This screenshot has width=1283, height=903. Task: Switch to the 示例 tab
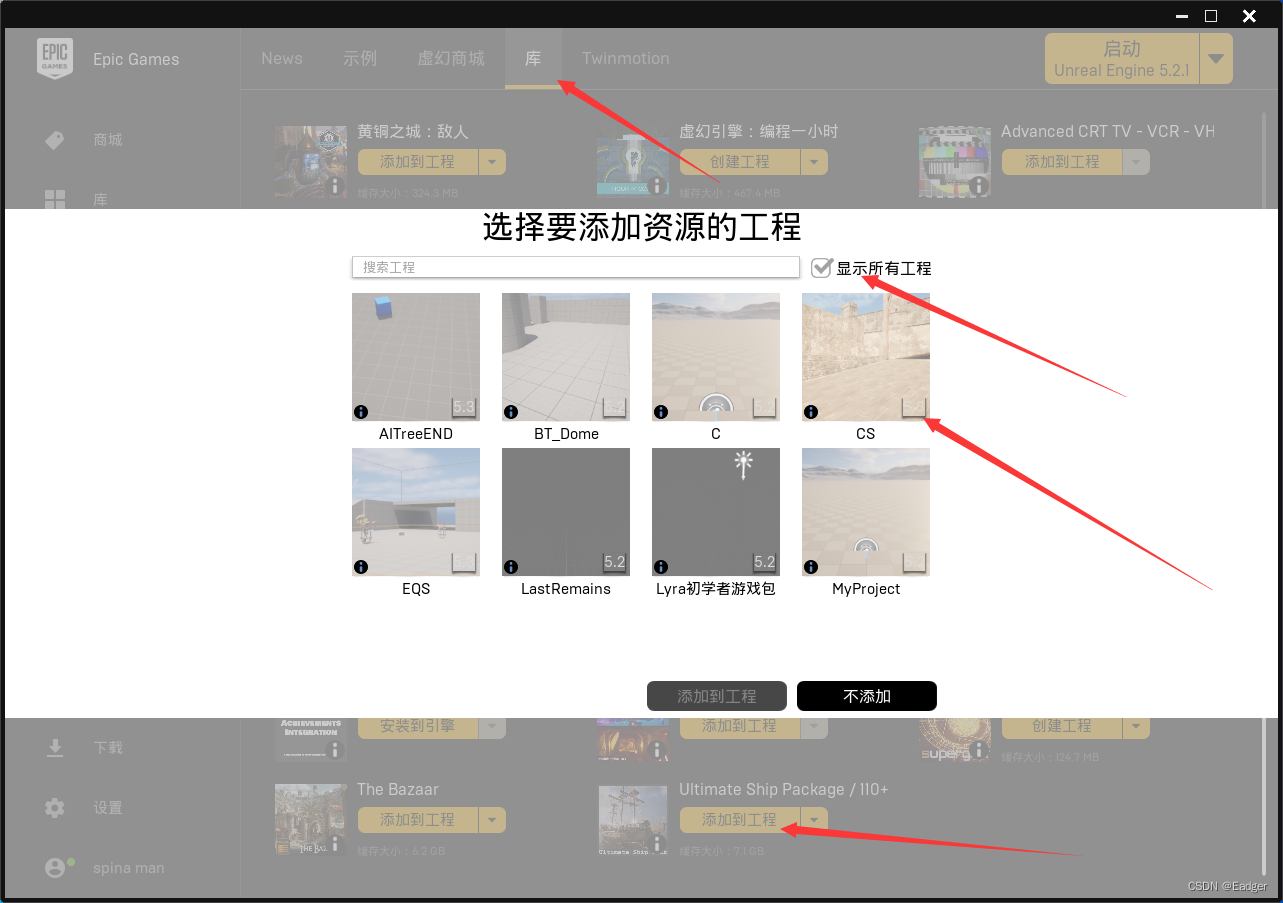coord(360,59)
